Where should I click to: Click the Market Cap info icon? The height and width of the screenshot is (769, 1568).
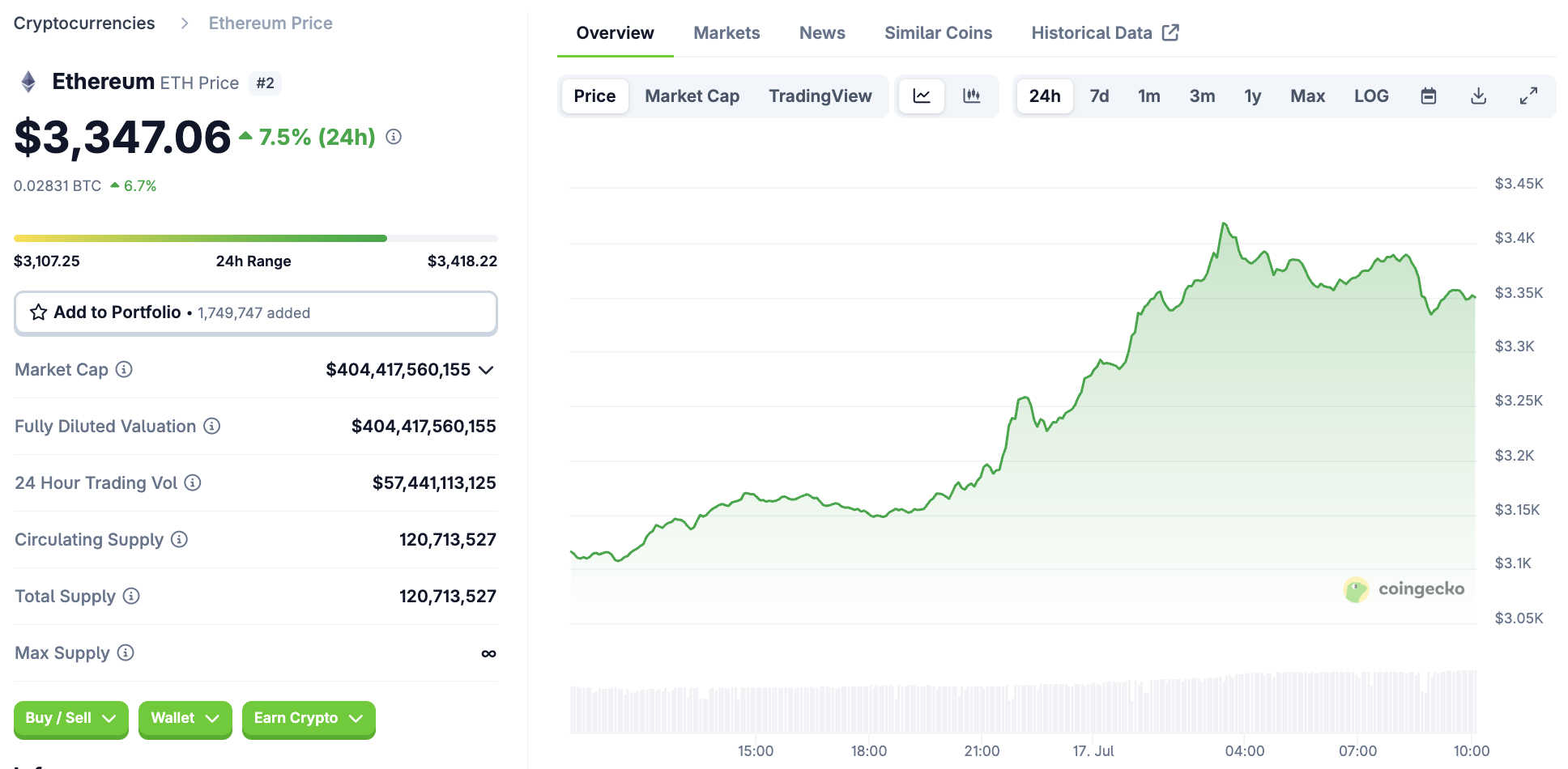coord(124,370)
